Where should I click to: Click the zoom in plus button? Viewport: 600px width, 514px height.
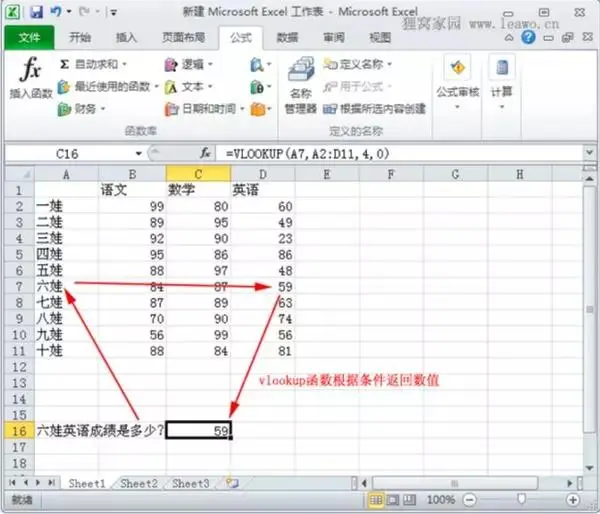573,499
